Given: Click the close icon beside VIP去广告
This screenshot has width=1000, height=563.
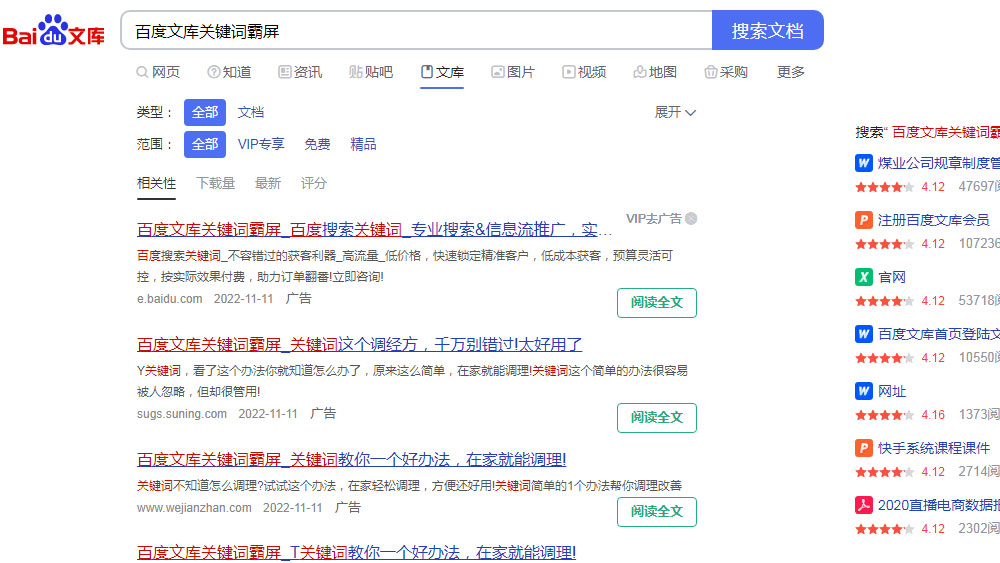Looking at the screenshot, I should pos(691,219).
